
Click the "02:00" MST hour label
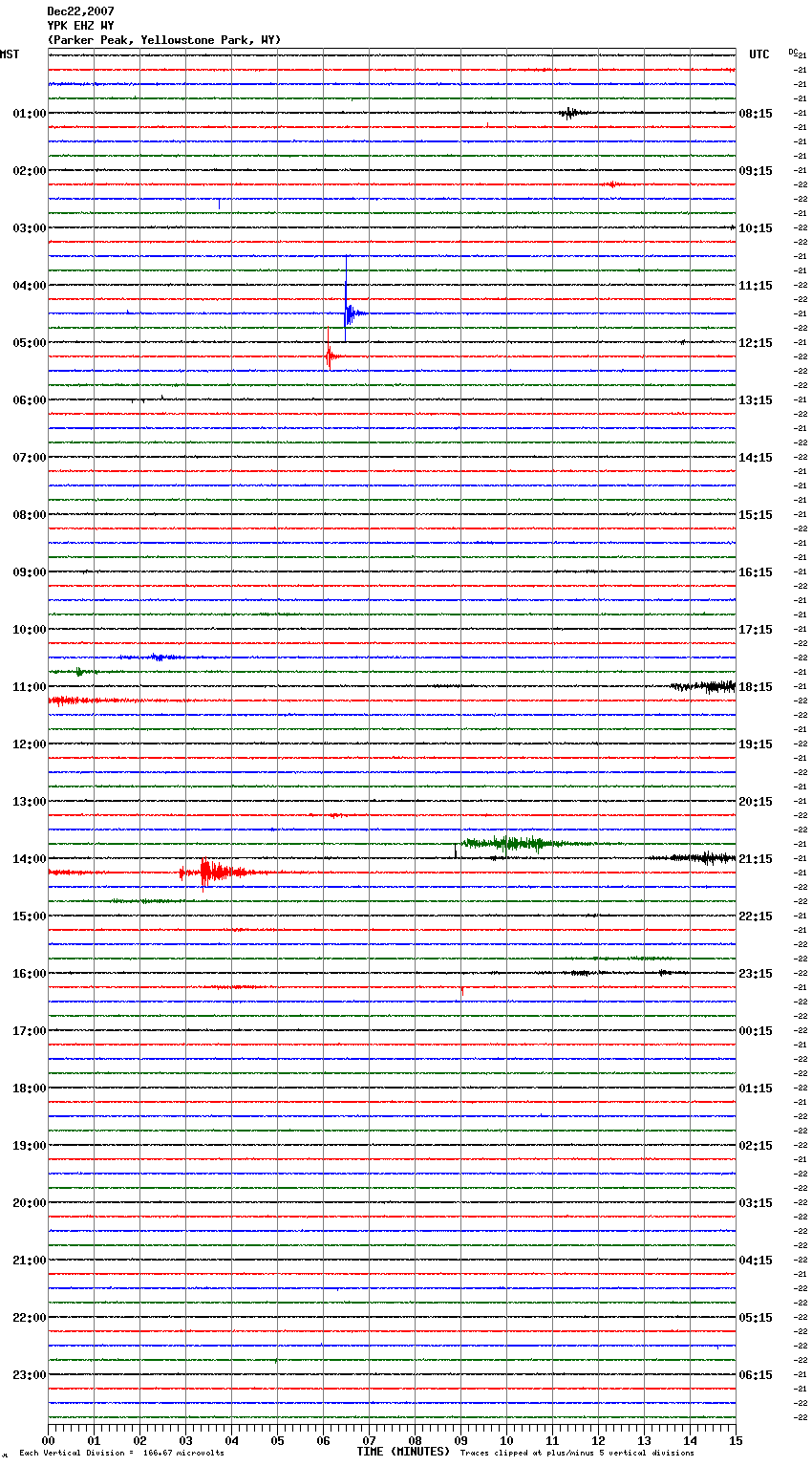click(x=30, y=171)
